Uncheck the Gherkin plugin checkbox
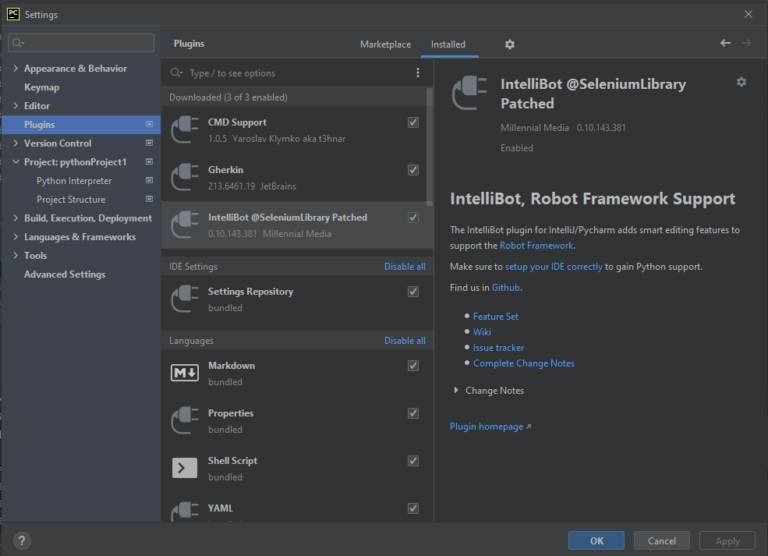Screen dimensions: 768x556 point(413,170)
